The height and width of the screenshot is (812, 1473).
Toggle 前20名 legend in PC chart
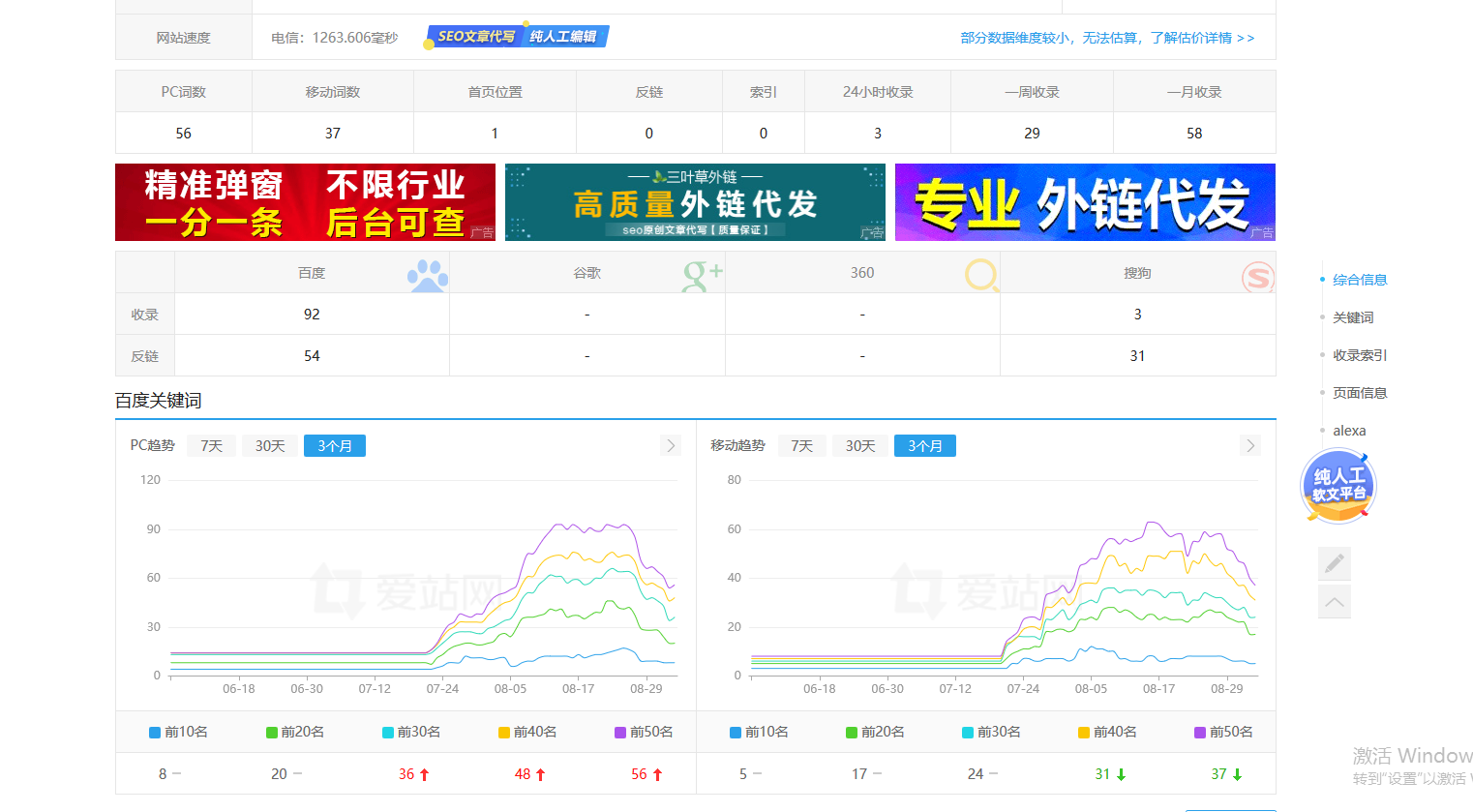[295, 732]
